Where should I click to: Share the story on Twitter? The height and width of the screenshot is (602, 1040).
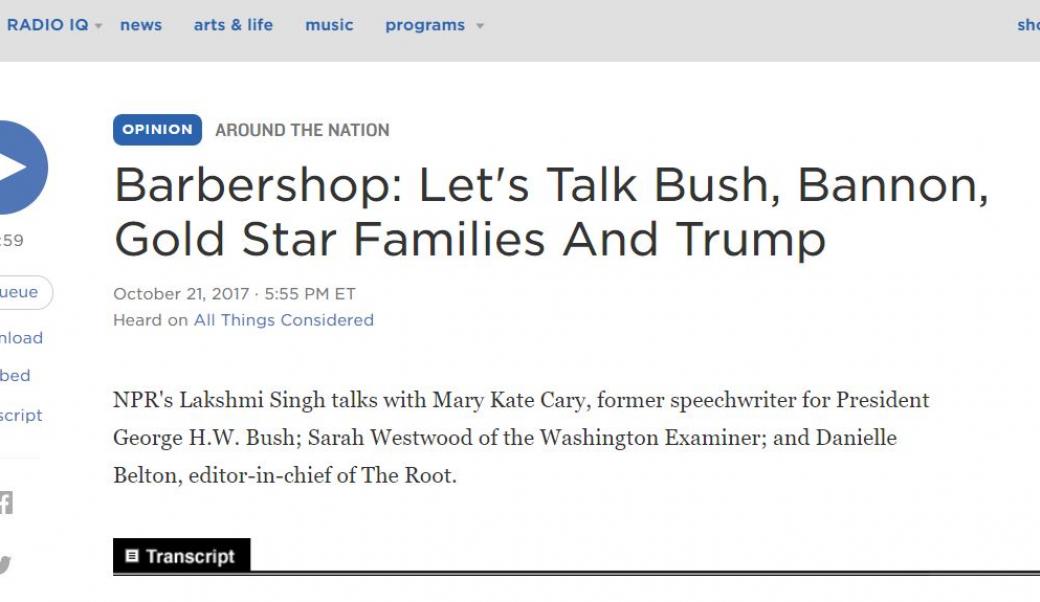8,562
